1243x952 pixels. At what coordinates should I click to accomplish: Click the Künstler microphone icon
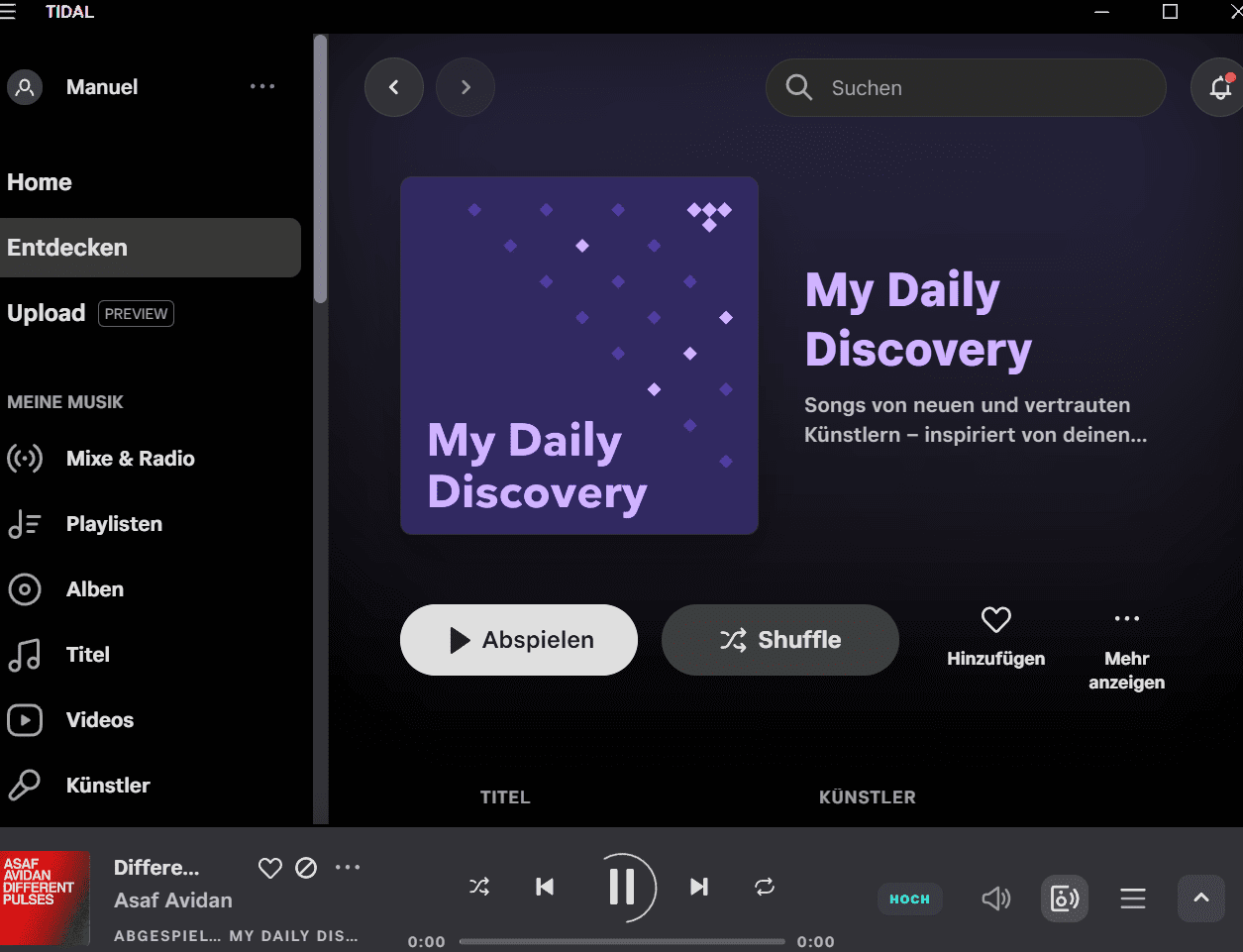tap(25, 786)
